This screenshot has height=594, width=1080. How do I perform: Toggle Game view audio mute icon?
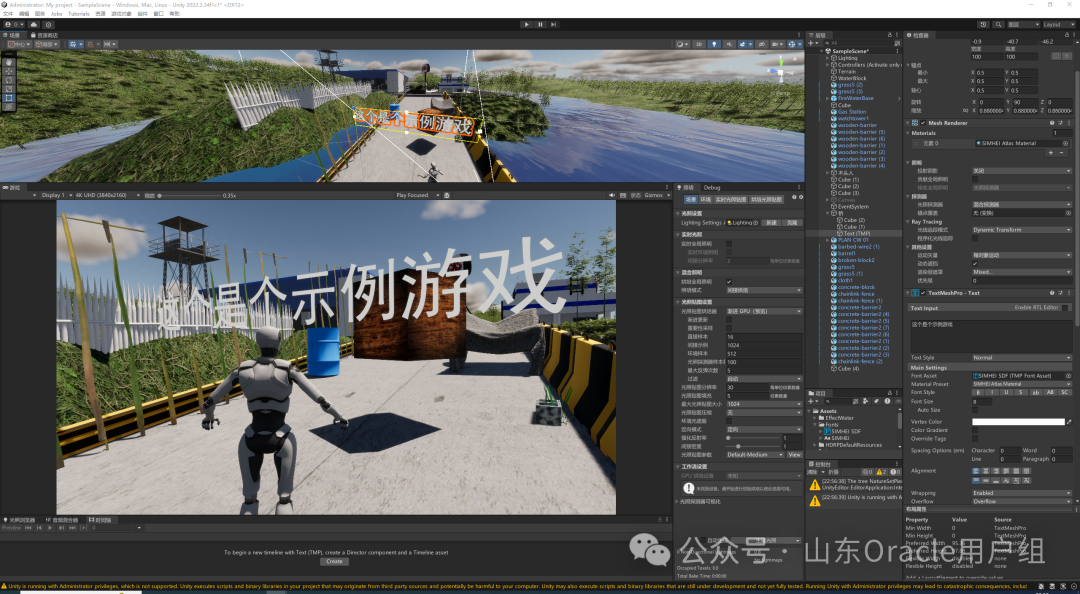612,195
